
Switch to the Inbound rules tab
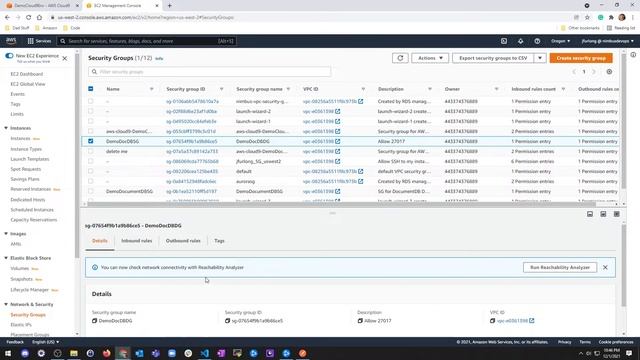(137, 241)
